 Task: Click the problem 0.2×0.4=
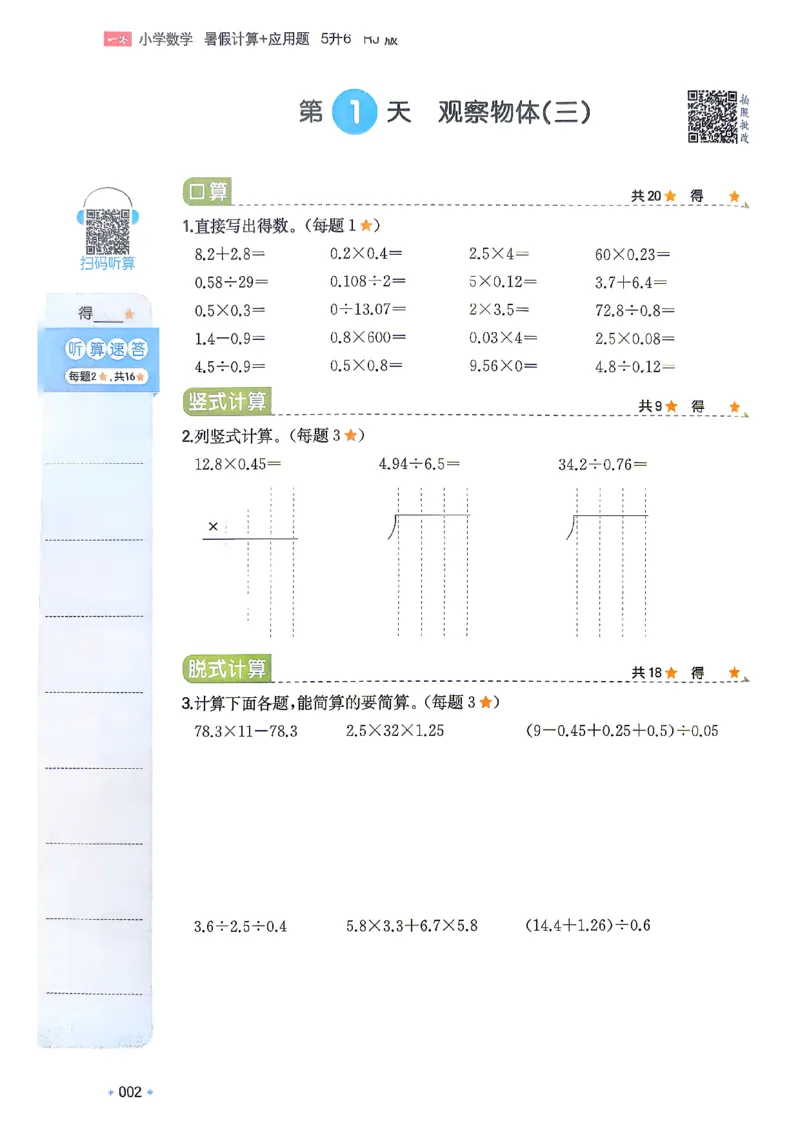tap(366, 254)
